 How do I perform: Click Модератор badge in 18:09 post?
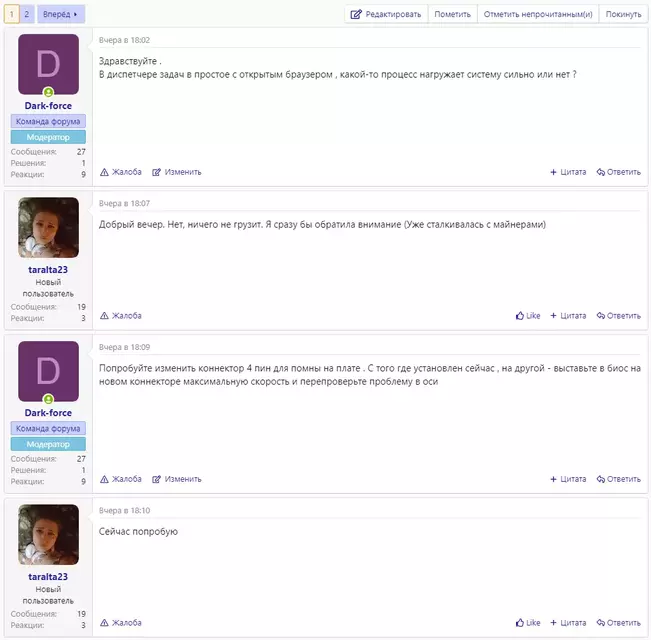pos(48,444)
